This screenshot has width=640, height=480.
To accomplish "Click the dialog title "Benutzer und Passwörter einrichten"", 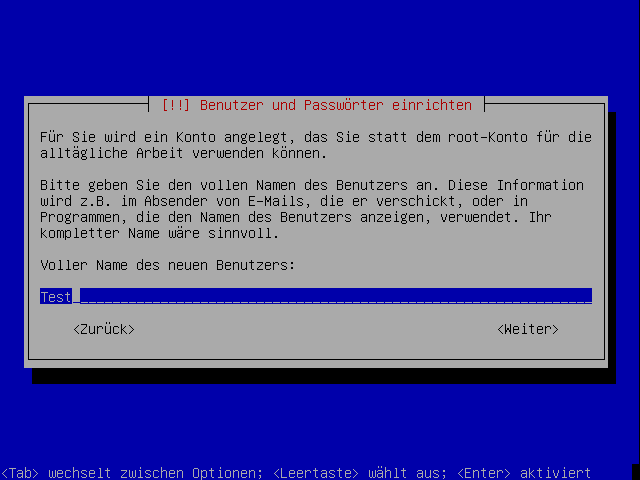I will (x=336, y=105).
